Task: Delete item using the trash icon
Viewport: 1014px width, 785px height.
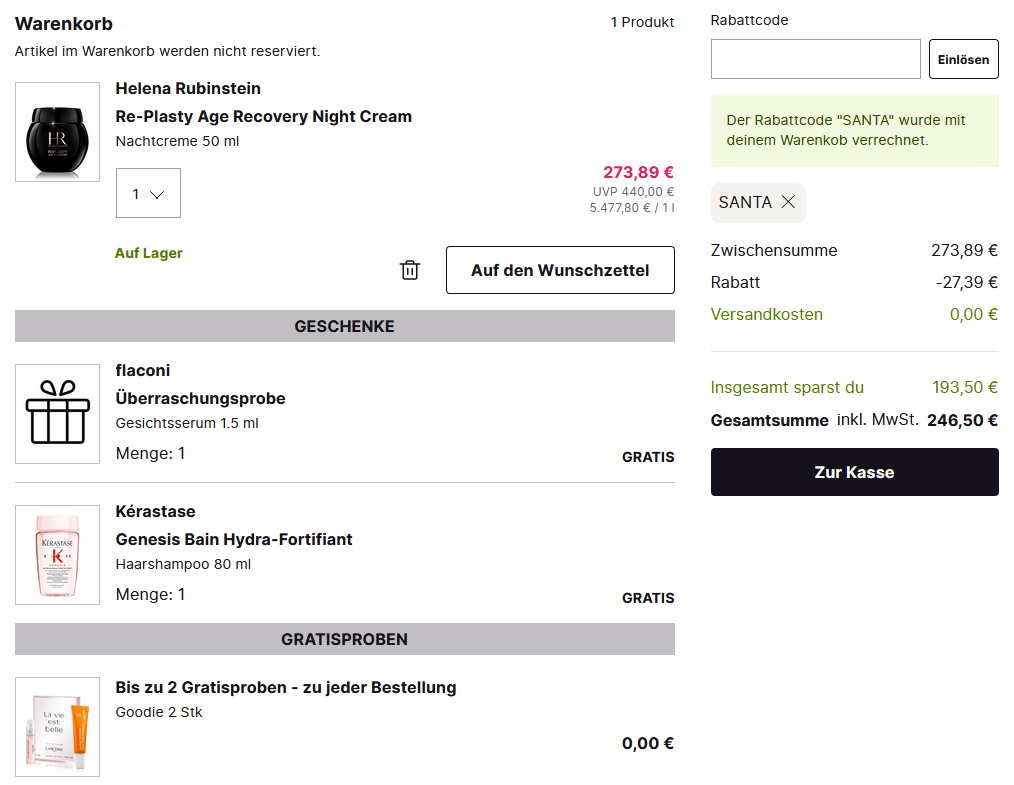Action: point(410,270)
